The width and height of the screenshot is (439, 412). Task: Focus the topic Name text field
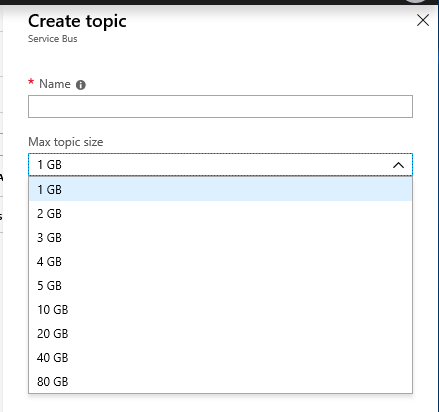[x=220, y=107]
